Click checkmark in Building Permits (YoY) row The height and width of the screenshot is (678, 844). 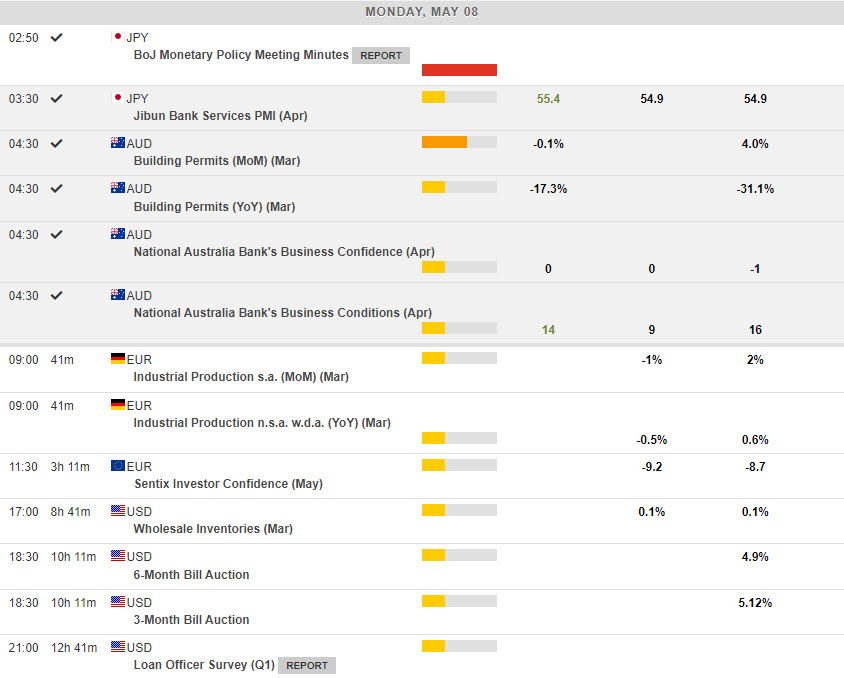click(57, 188)
